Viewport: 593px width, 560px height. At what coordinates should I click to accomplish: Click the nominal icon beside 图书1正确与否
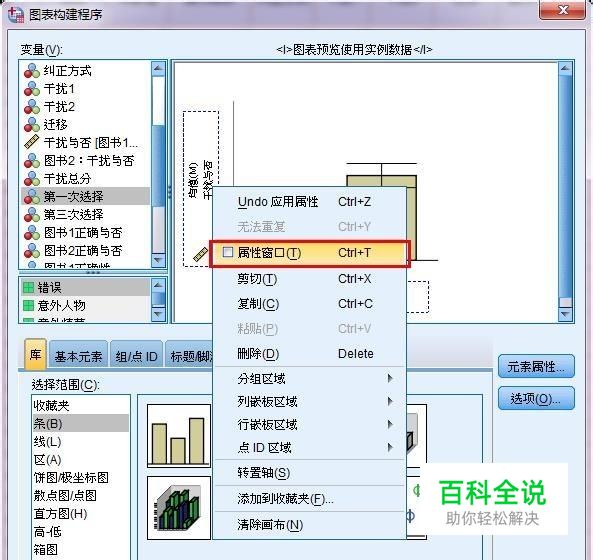point(32,233)
